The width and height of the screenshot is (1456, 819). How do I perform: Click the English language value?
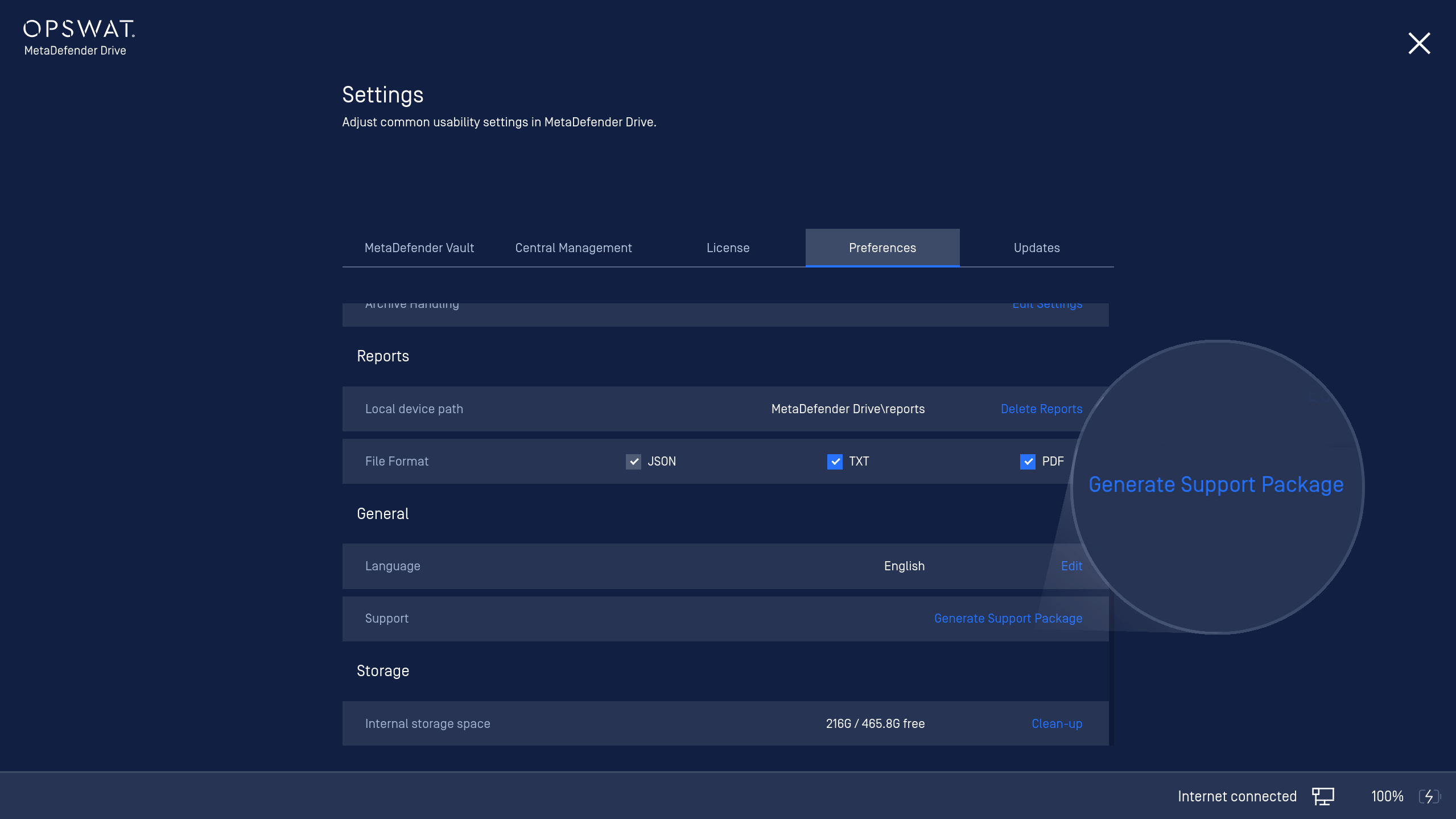(x=904, y=566)
